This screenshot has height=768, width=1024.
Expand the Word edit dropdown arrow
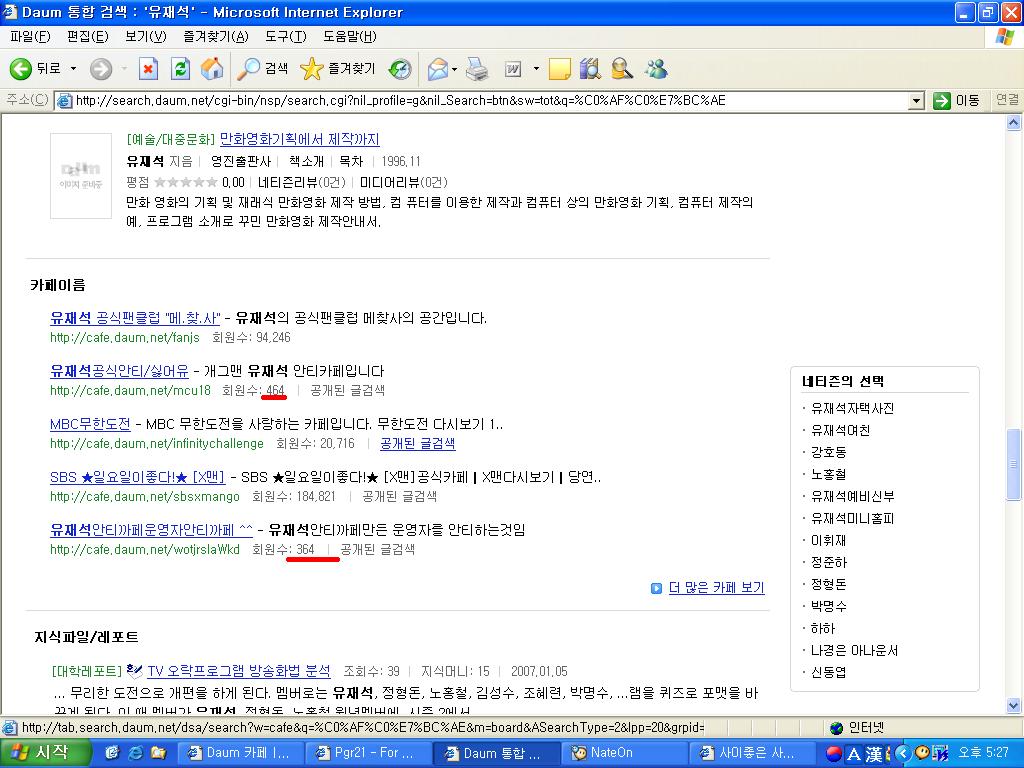pos(536,69)
